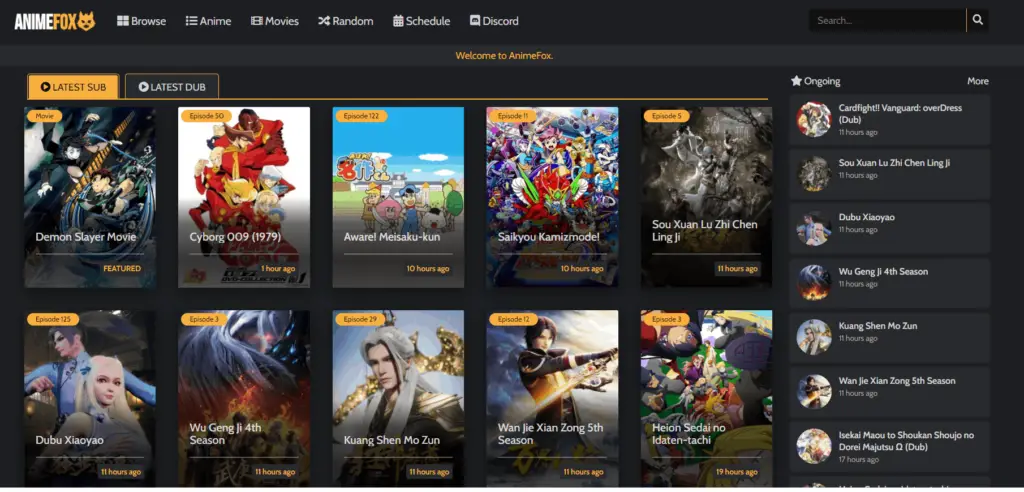Click the Episode 50 badge

(206, 116)
